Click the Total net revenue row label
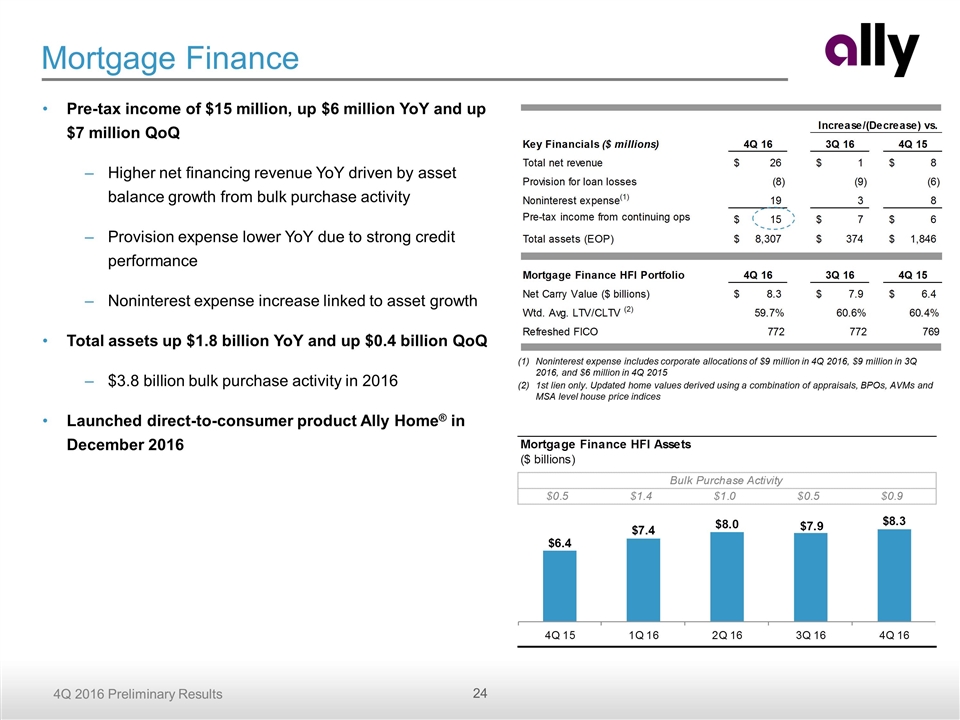Image resolution: width=960 pixels, height=720 pixels. coord(564,162)
